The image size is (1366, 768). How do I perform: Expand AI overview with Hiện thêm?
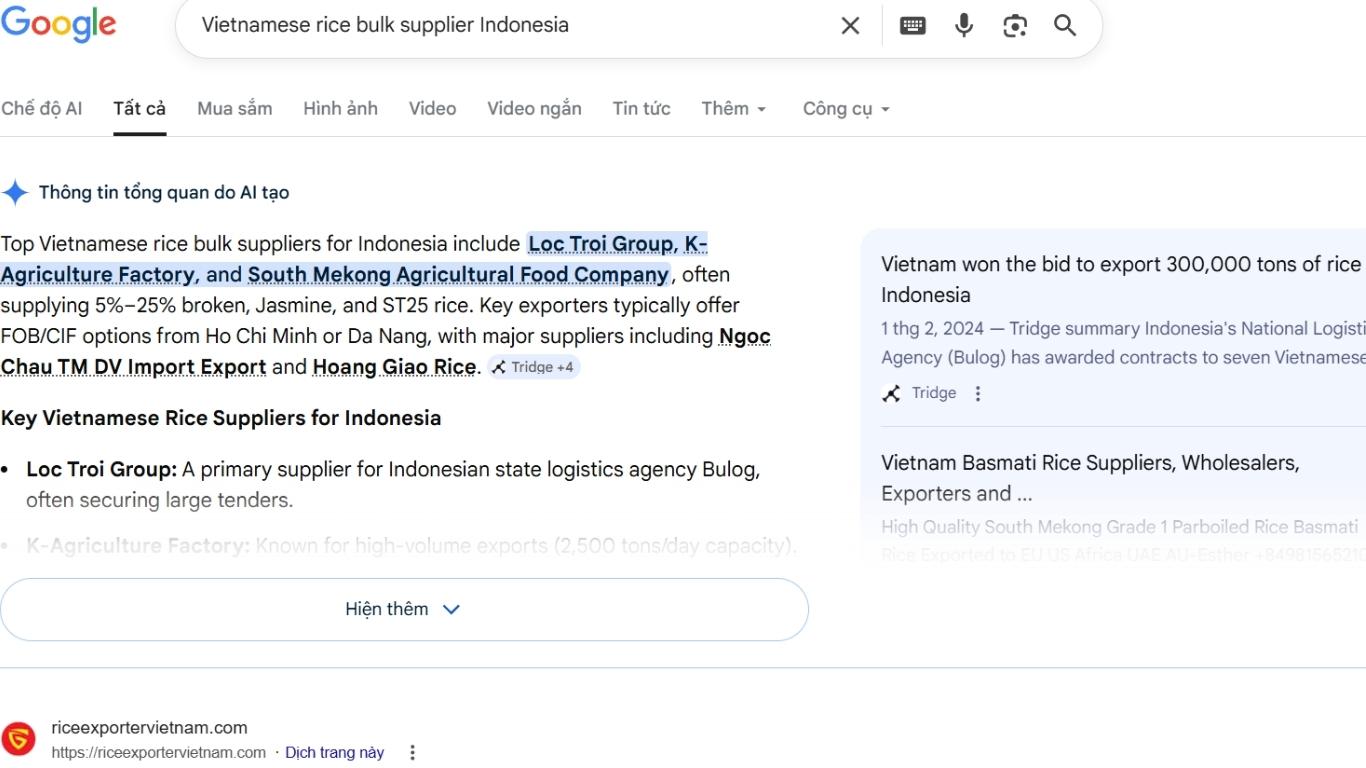click(x=404, y=609)
